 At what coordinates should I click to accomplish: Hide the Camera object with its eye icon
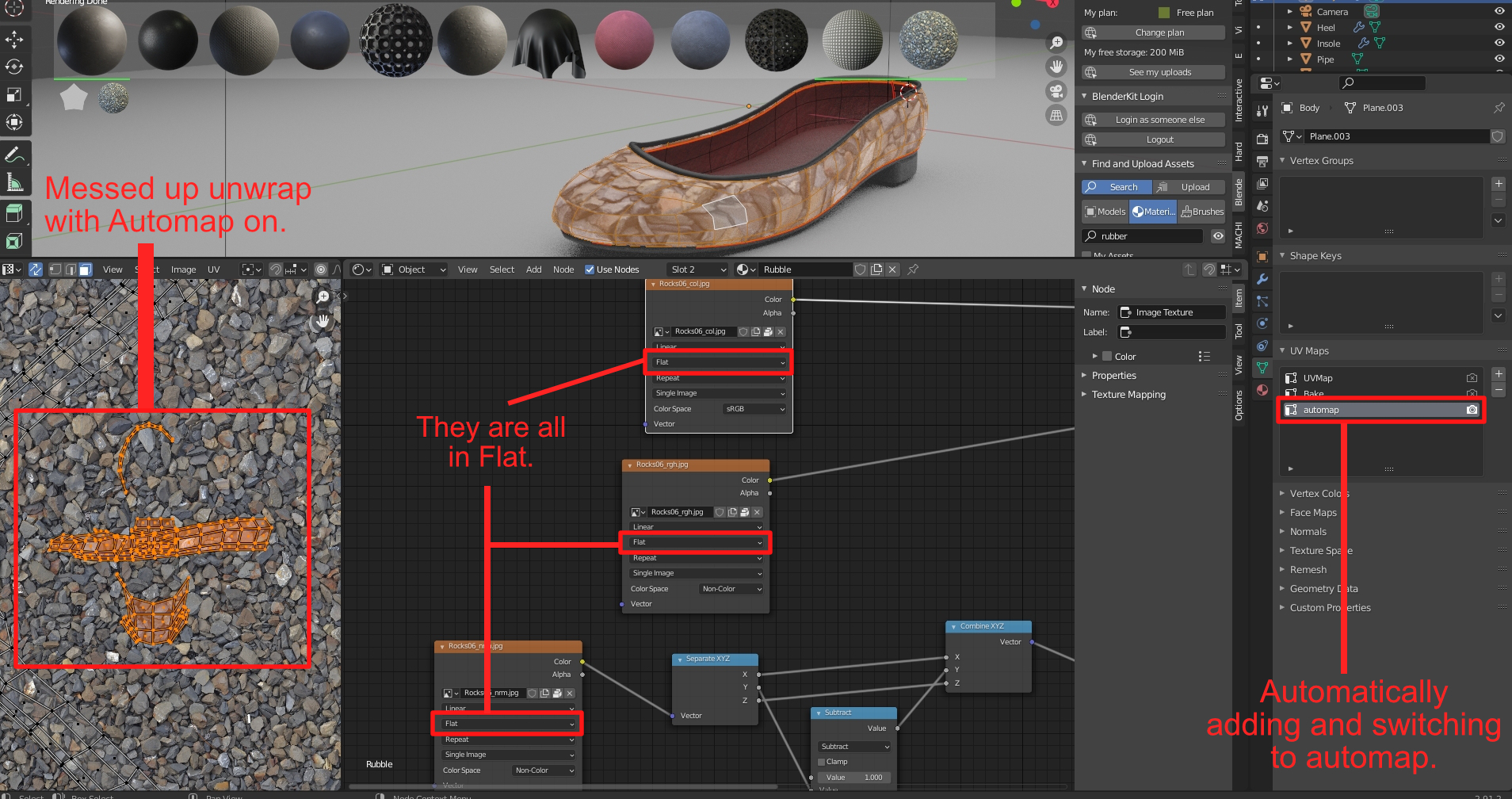pyautogui.click(x=1499, y=12)
